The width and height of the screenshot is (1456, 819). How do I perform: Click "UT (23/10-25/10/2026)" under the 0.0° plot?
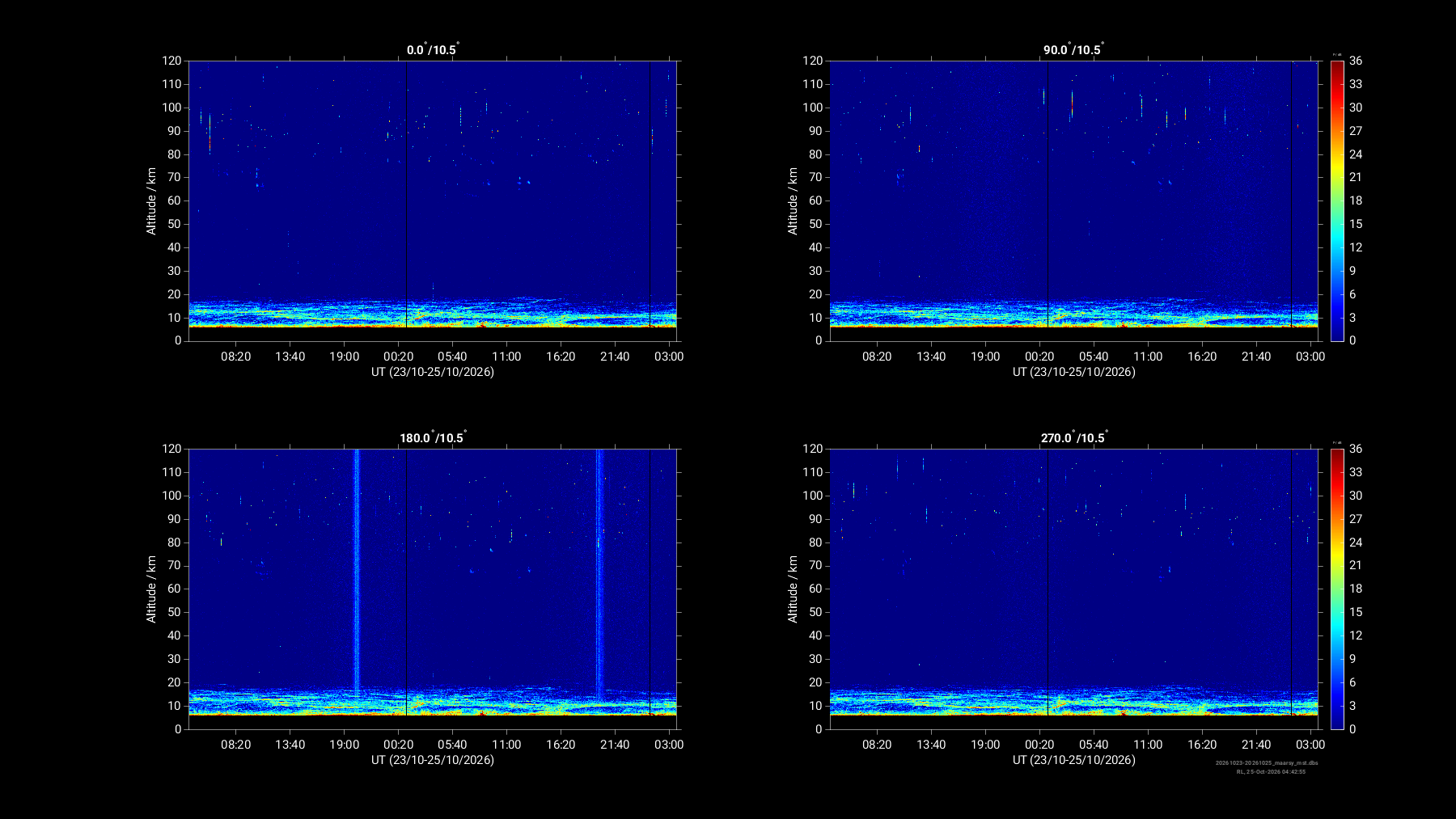pos(433,372)
